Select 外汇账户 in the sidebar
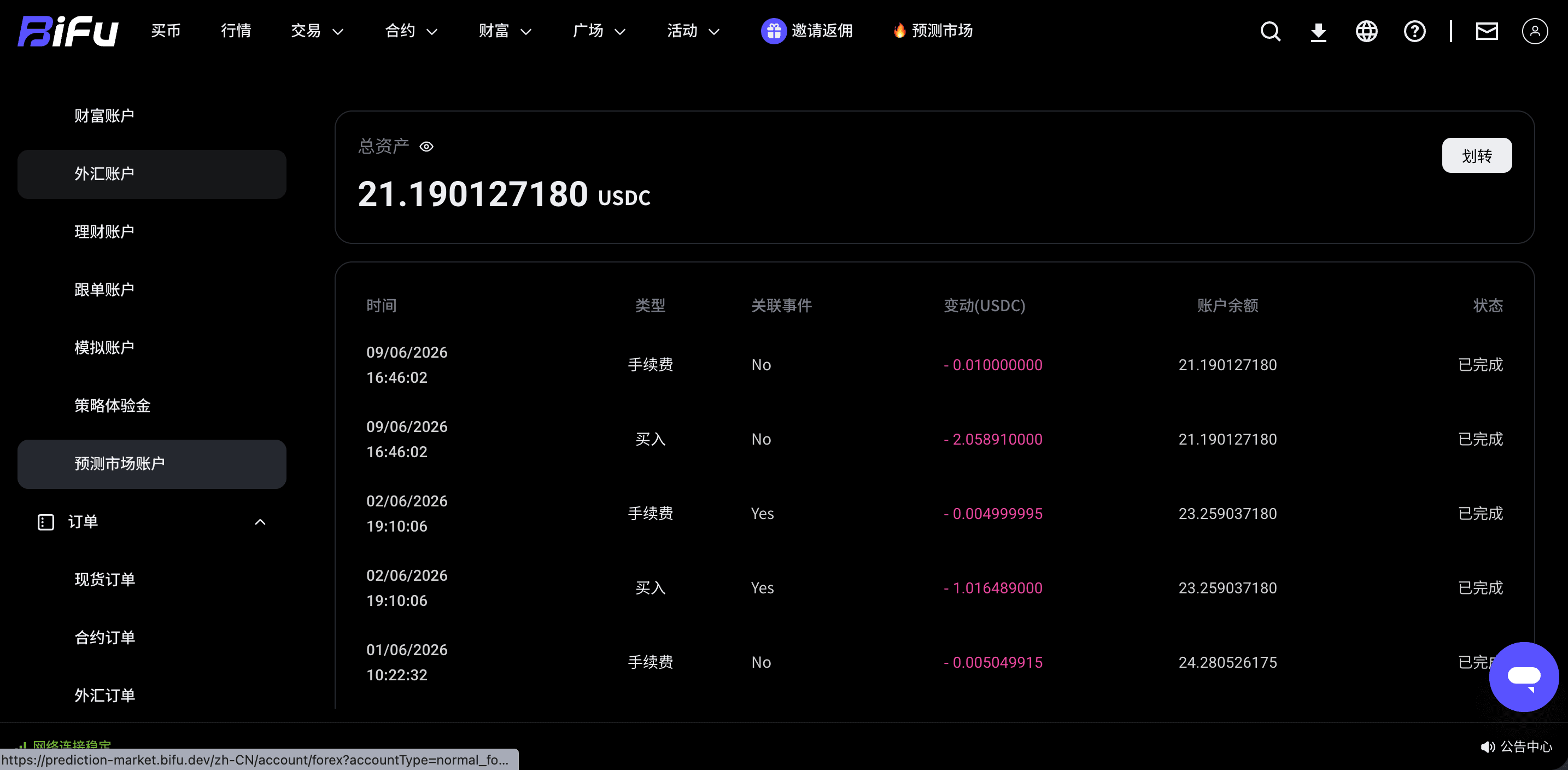Image resolution: width=1568 pixels, height=770 pixels. (x=151, y=174)
